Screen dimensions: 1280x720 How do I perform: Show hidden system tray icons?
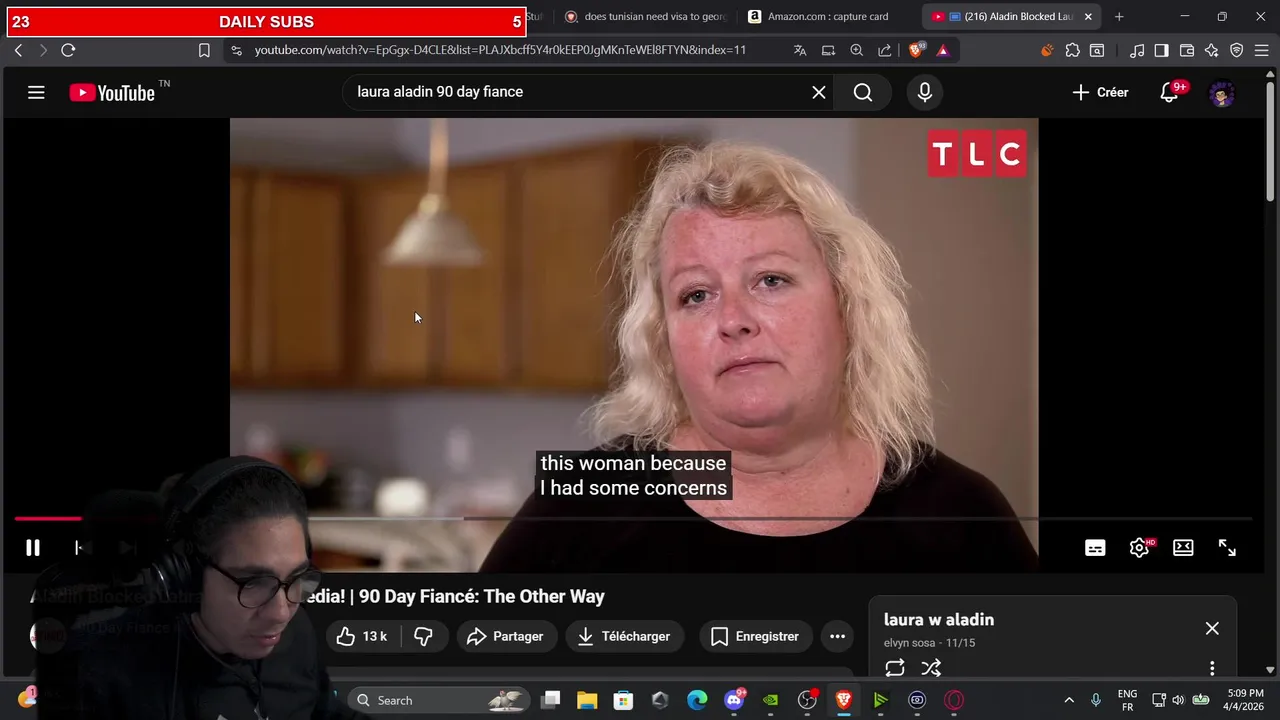(1069, 700)
